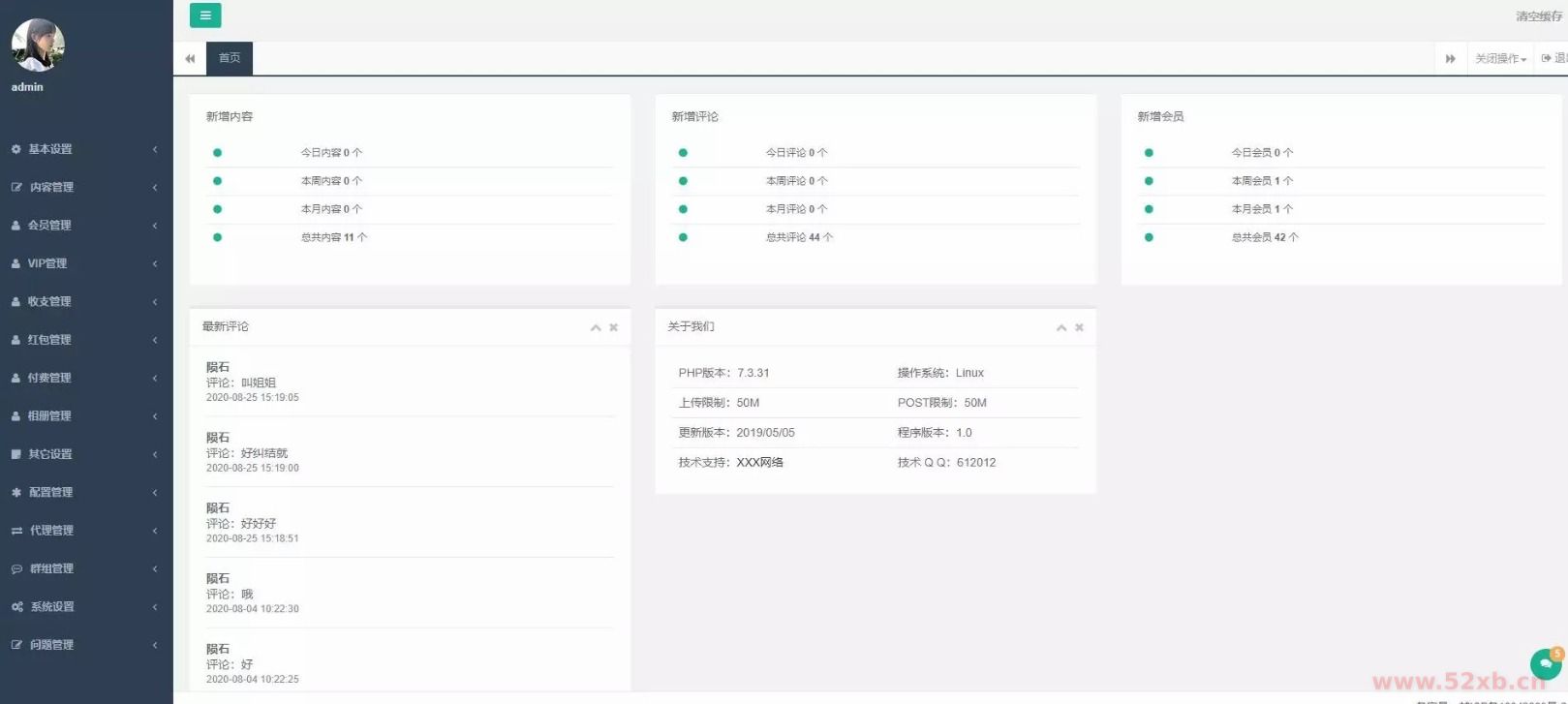
Task: Open the 关闭操作 dropdown
Action: coord(1500,59)
